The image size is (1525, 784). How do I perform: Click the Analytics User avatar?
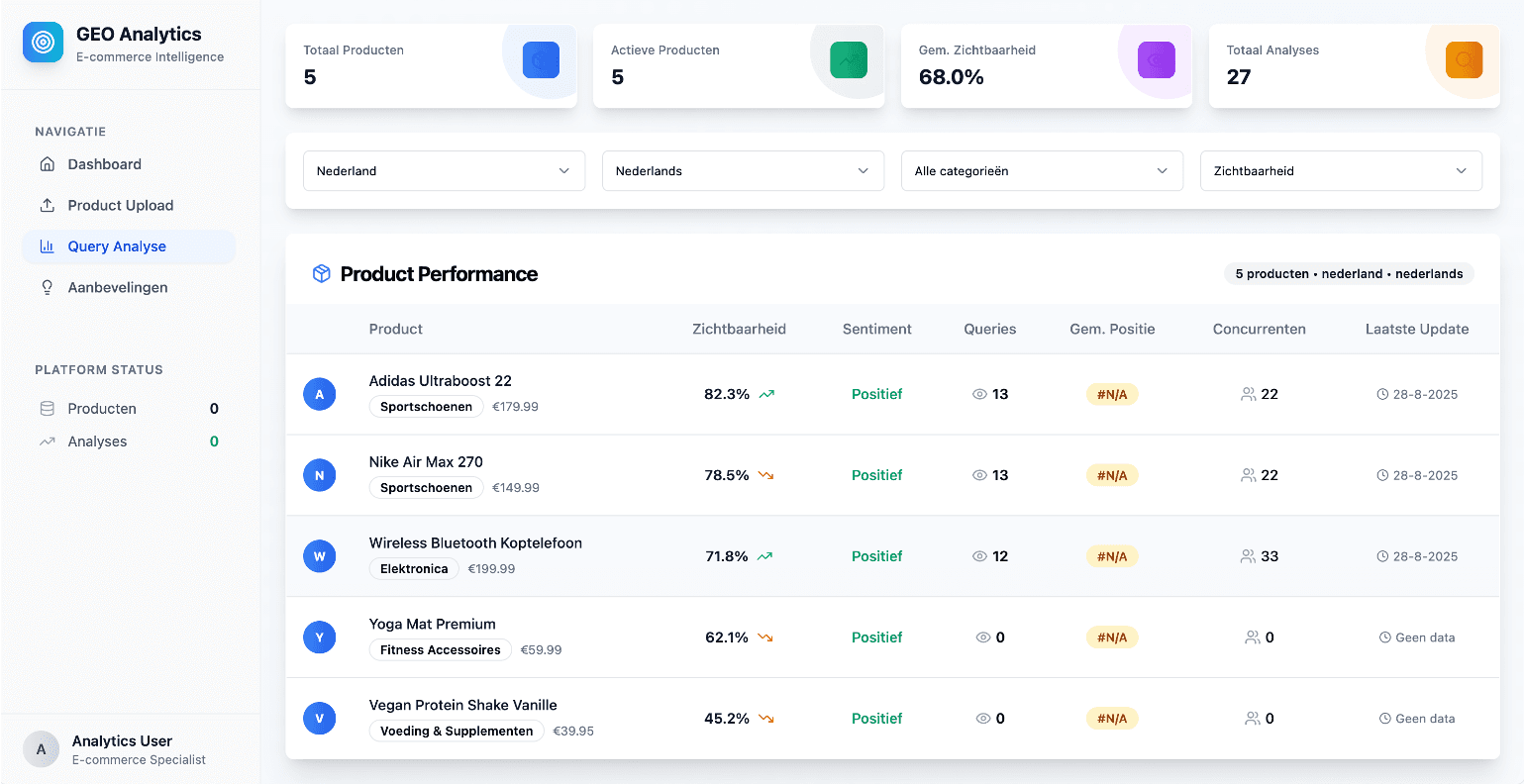click(41, 749)
